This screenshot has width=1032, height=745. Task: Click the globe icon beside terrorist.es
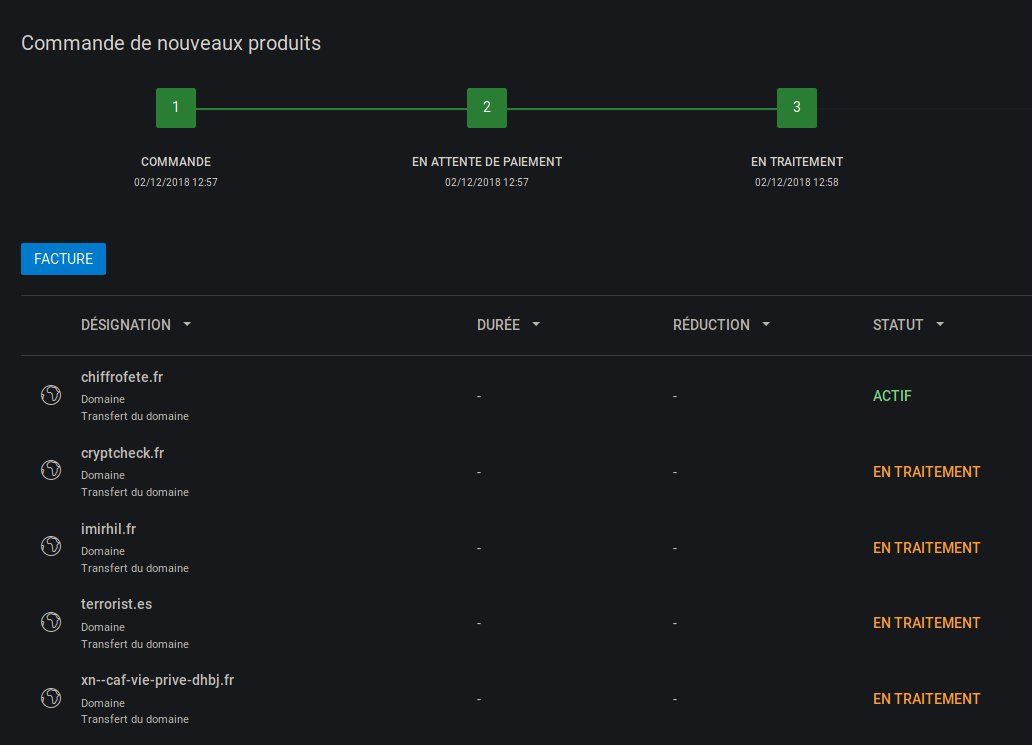tap(51, 622)
